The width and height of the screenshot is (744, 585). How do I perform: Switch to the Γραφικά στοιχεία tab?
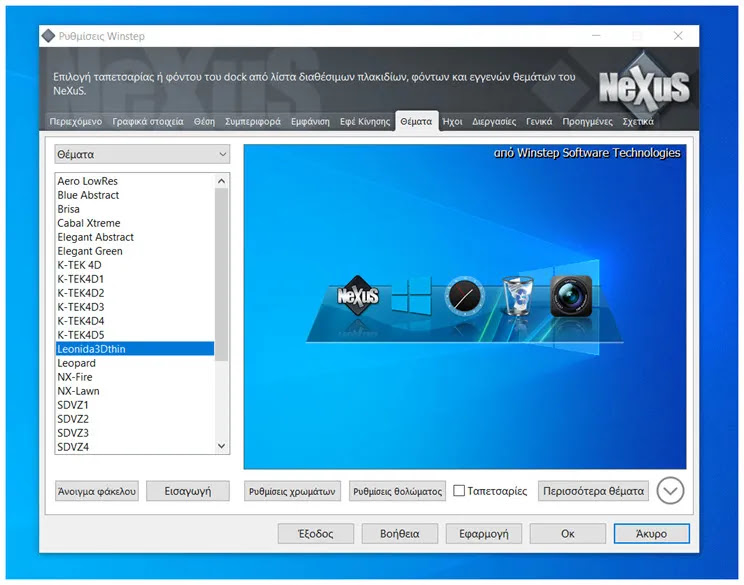click(148, 121)
